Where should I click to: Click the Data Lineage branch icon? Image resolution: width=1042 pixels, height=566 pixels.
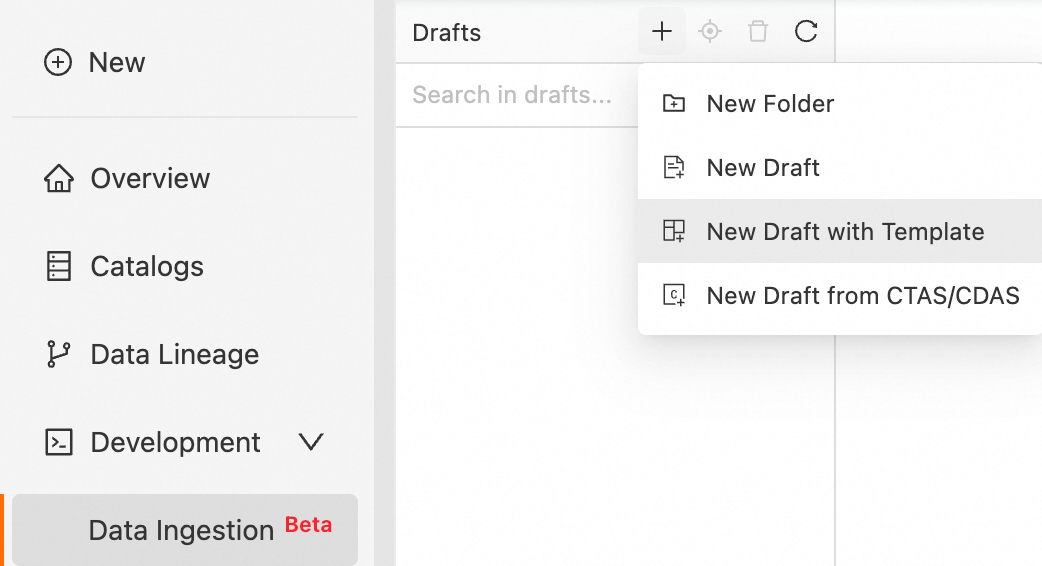59,355
